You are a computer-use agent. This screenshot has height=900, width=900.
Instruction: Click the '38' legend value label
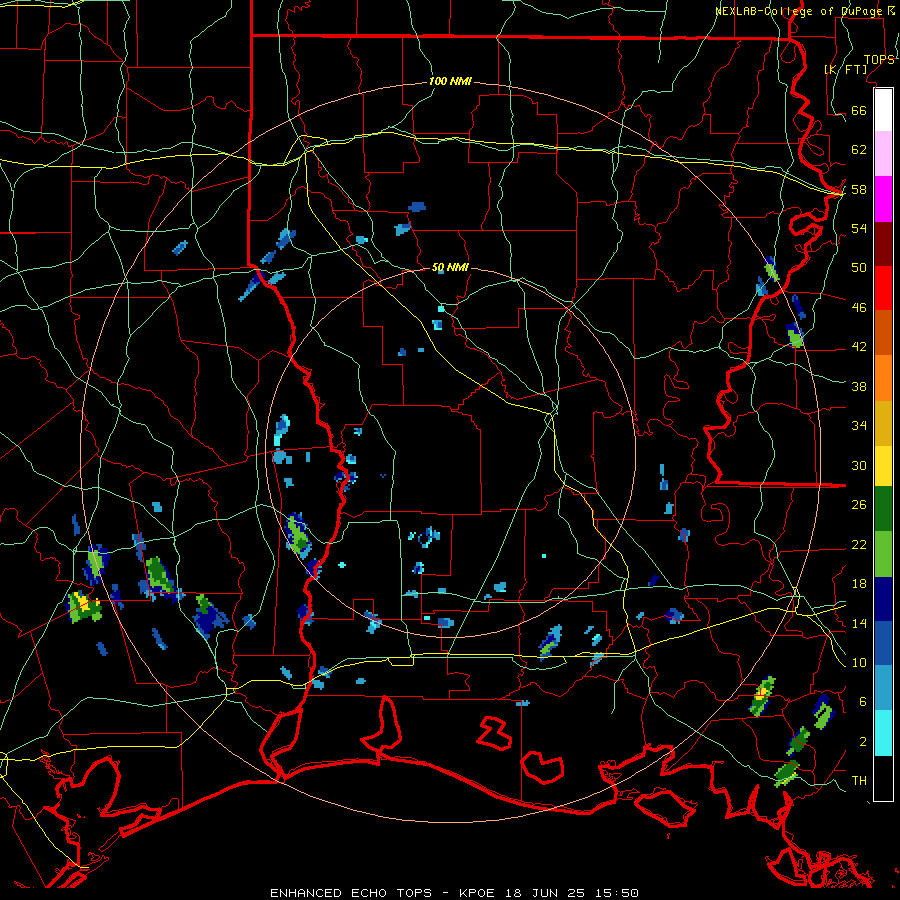pos(859,386)
